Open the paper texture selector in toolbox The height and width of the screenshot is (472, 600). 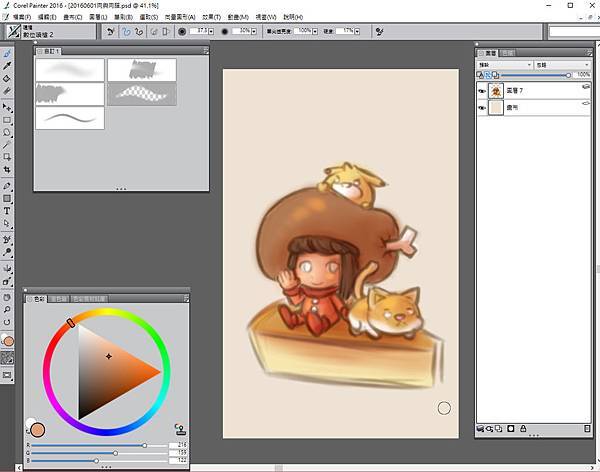[7, 358]
